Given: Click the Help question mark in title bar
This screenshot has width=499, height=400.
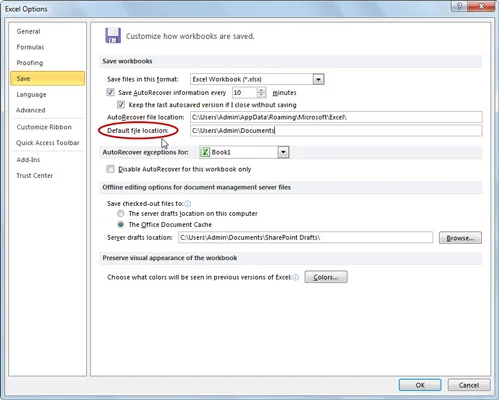Looking at the screenshot, I should coord(460,6).
